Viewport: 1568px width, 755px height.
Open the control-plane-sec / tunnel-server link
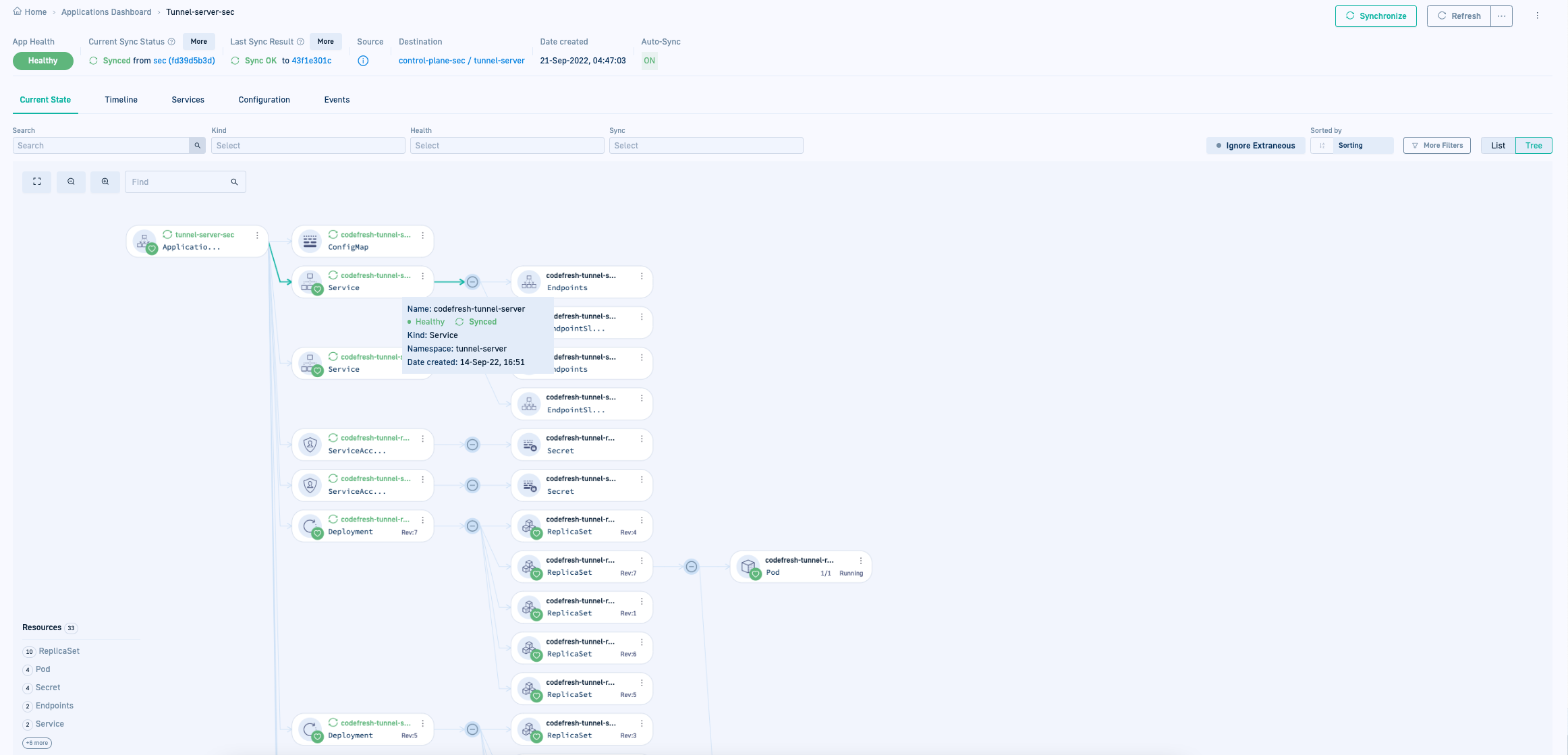point(461,61)
